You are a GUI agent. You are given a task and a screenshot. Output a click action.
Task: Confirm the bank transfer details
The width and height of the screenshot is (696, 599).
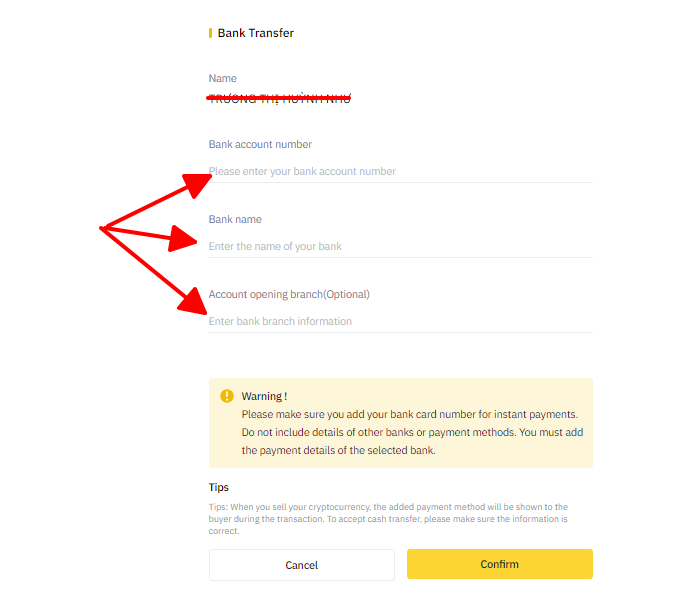pos(500,564)
